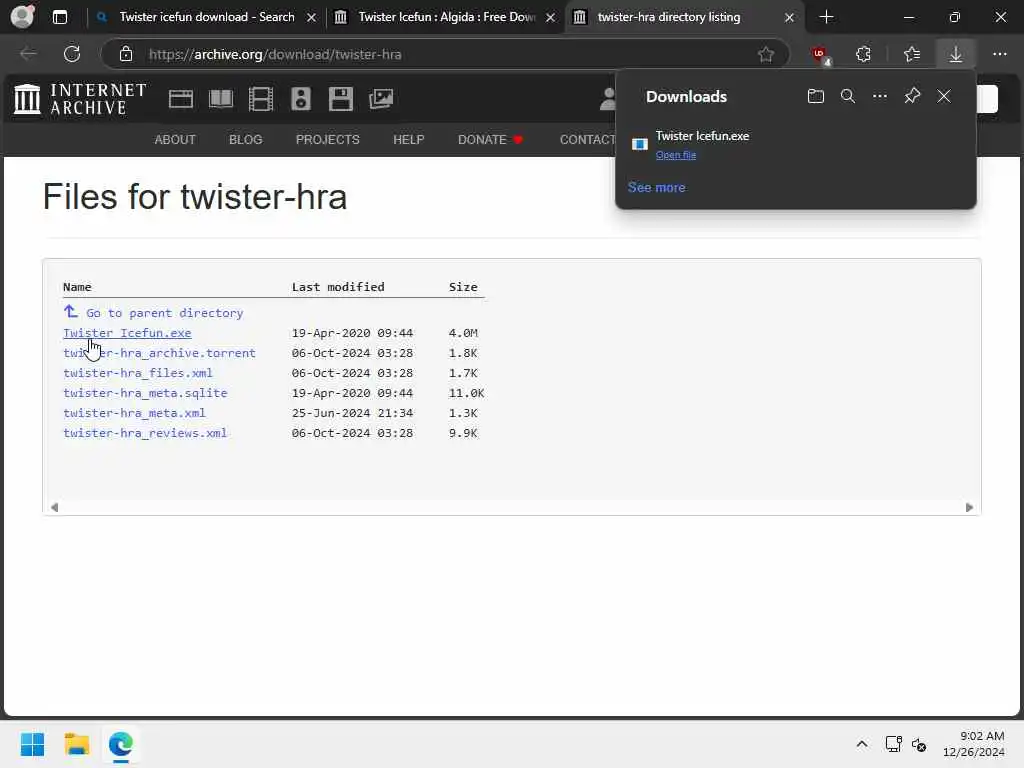Open the Windows Start menu
Image resolution: width=1024 pixels, height=768 pixels.
click(32, 744)
